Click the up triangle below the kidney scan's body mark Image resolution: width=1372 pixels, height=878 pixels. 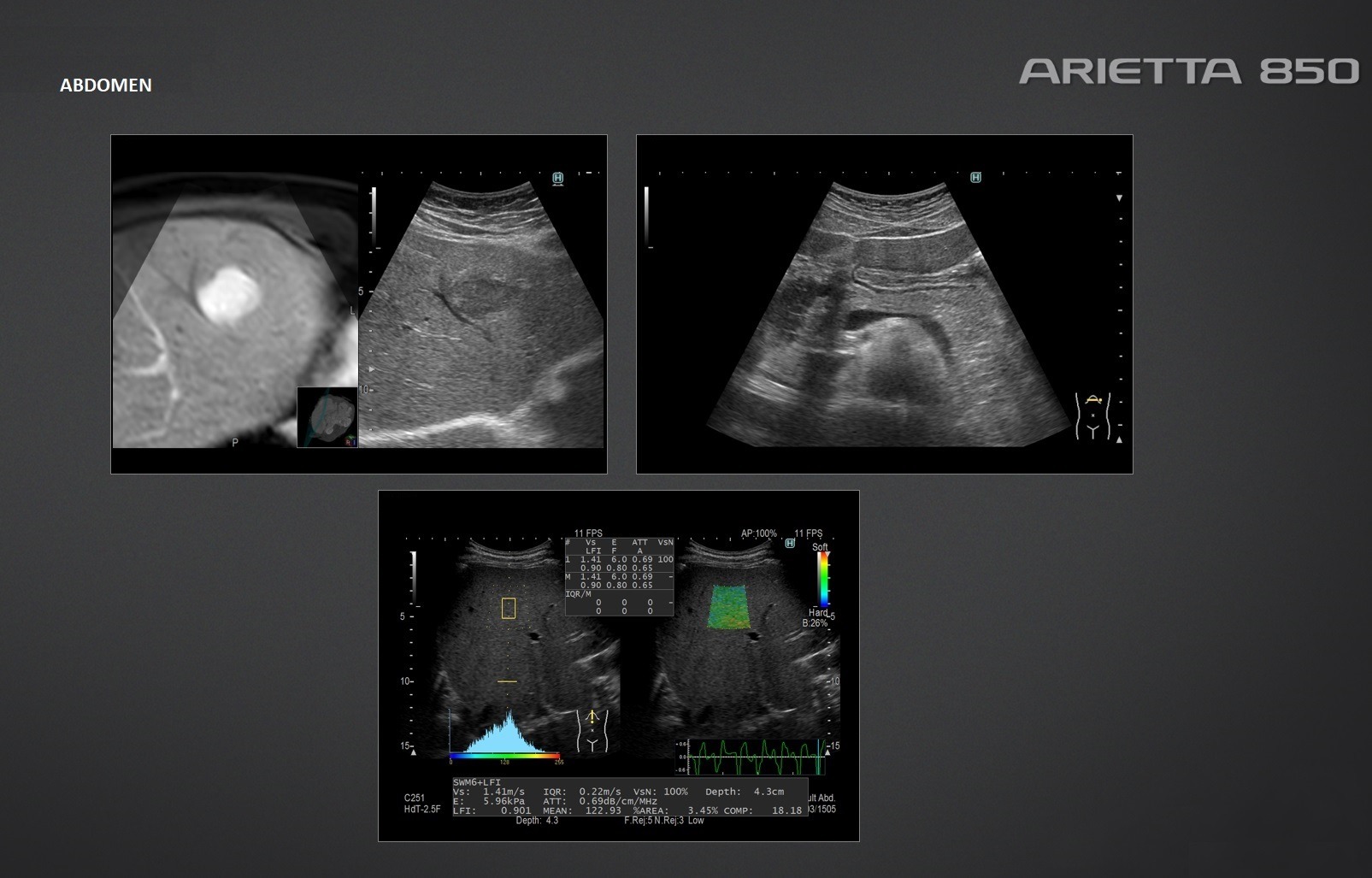pyautogui.click(x=1120, y=440)
